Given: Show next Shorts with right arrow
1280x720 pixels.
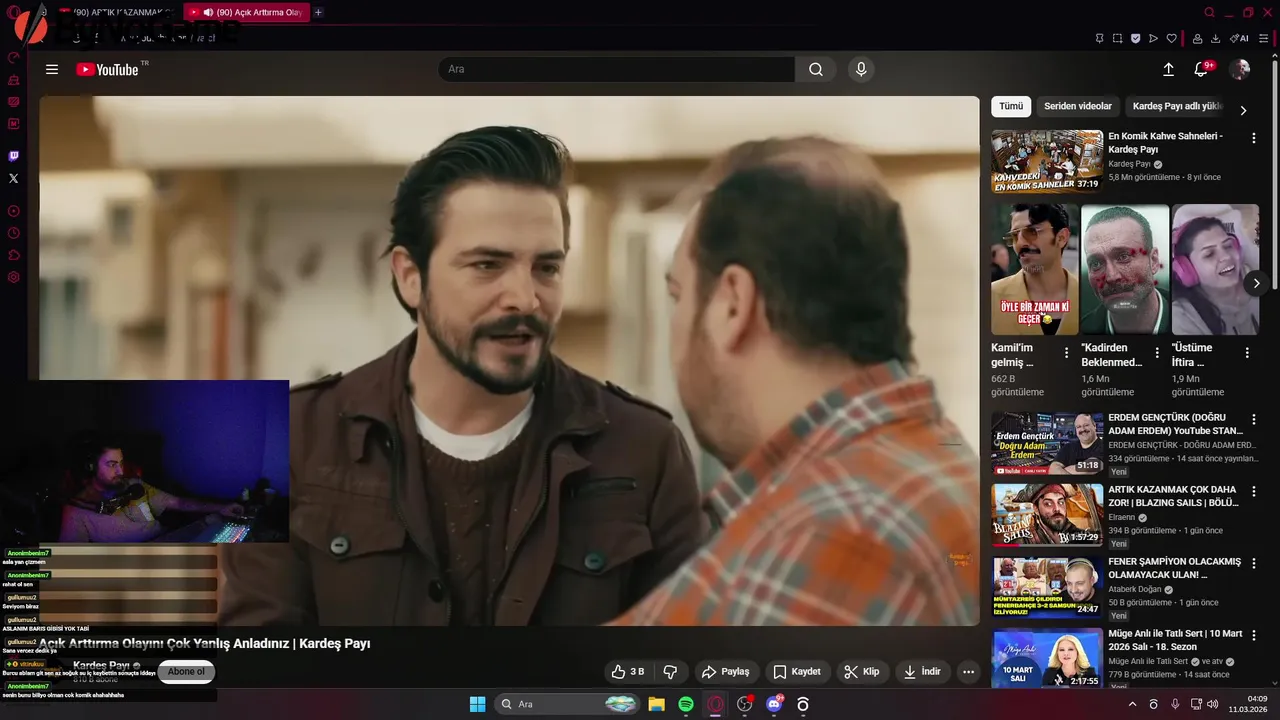Looking at the screenshot, I should tap(1256, 284).
